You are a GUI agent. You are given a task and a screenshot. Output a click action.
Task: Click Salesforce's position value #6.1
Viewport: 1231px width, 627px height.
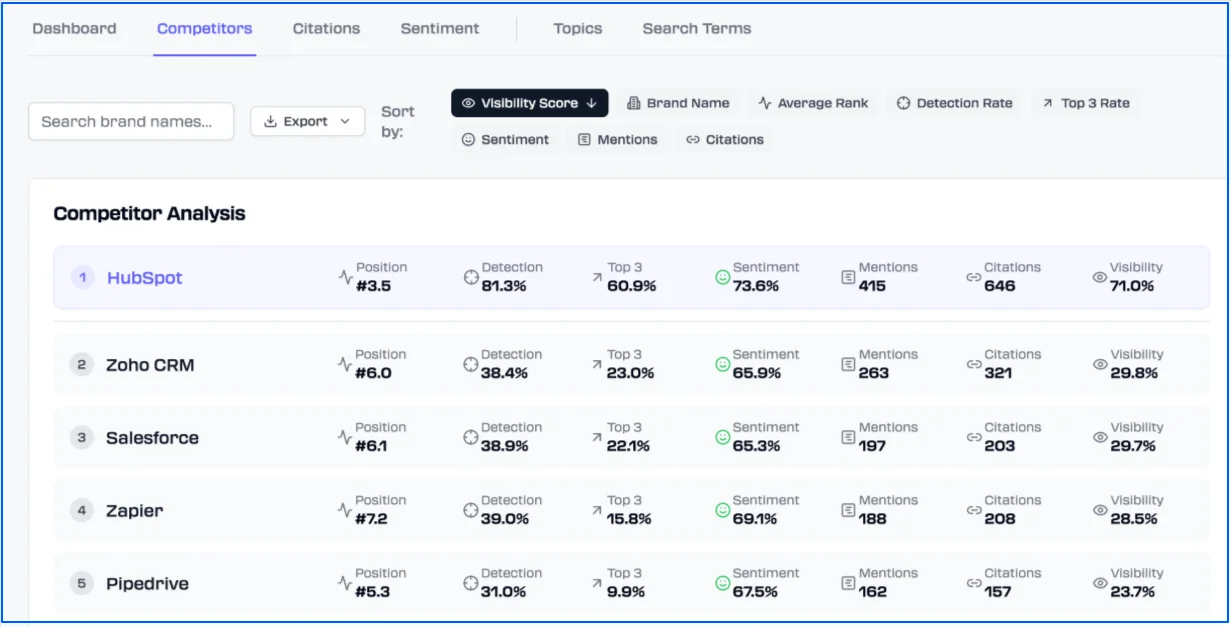(373, 446)
